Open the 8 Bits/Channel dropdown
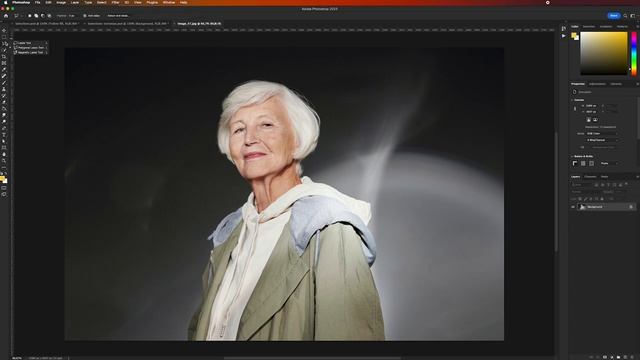Image resolution: width=640 pixels, height=360 pixels. point(602,140)
